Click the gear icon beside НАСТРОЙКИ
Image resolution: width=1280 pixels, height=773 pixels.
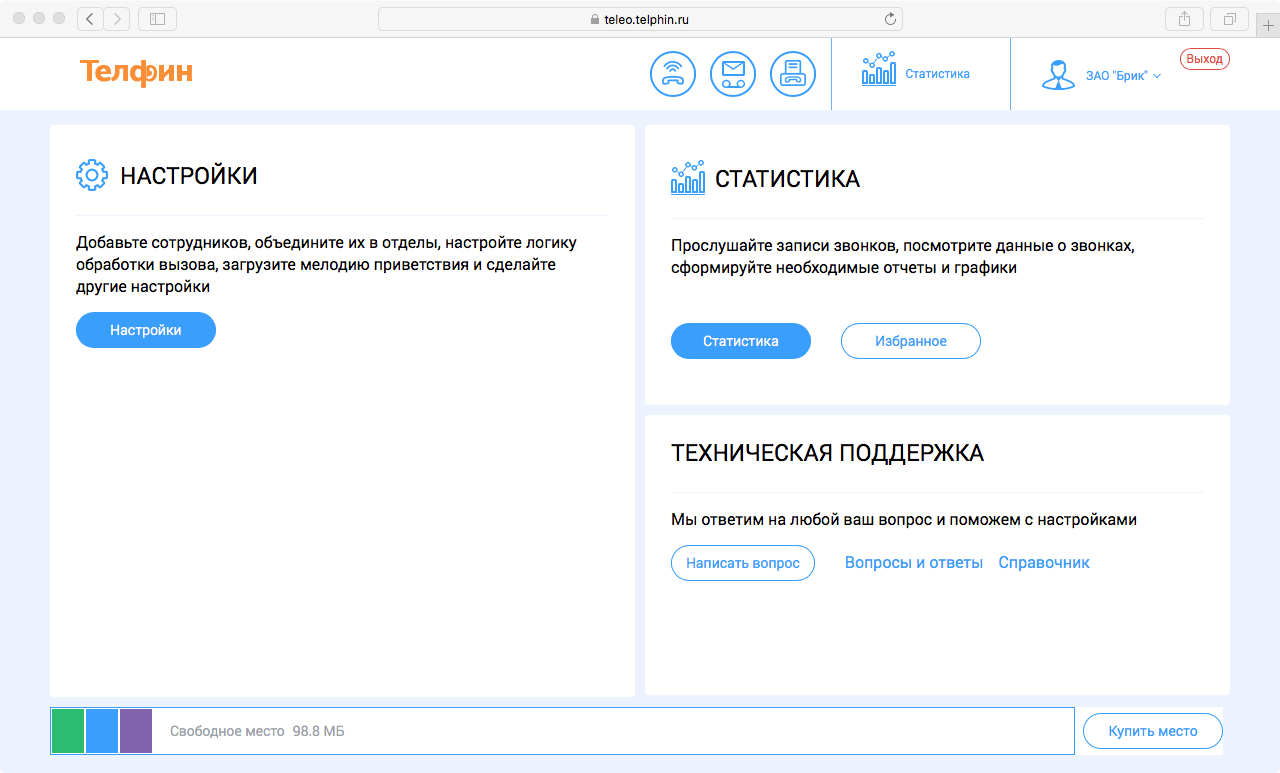(92, 175)
